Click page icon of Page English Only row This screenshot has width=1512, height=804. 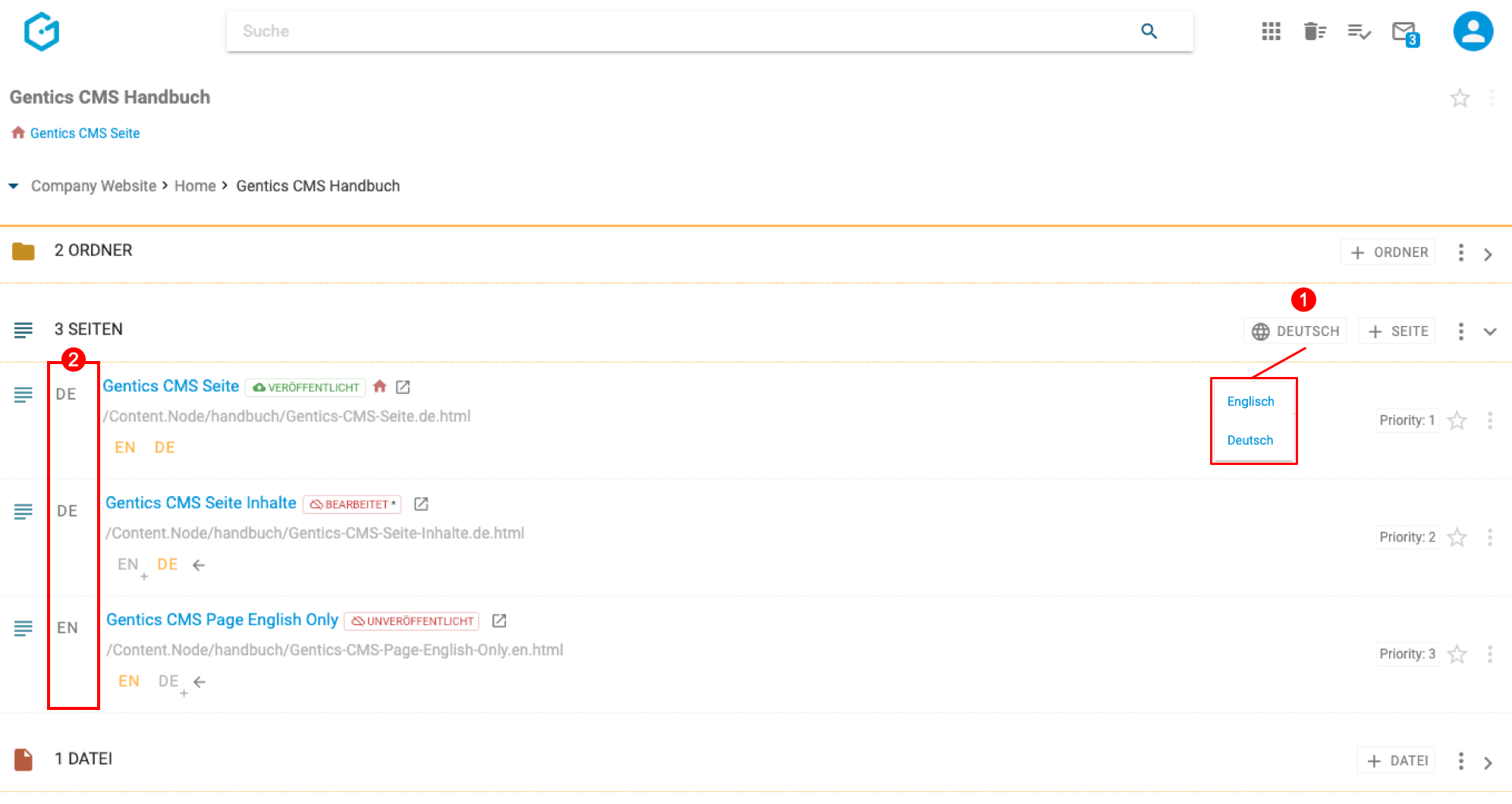[x=24, y=628]
